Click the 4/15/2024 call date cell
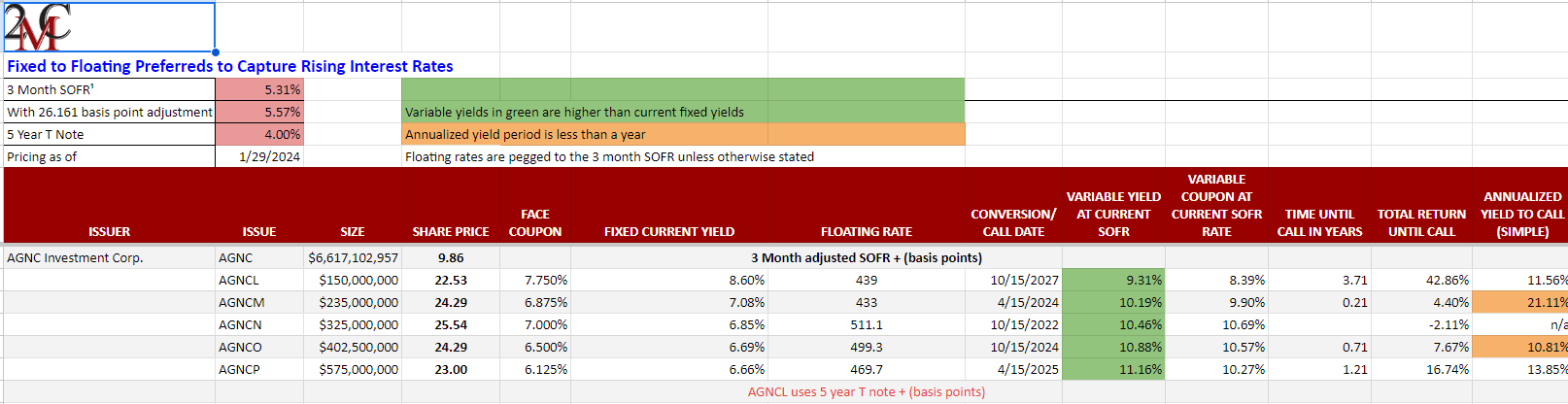 pyautogui.click(x=1013, y=302)
